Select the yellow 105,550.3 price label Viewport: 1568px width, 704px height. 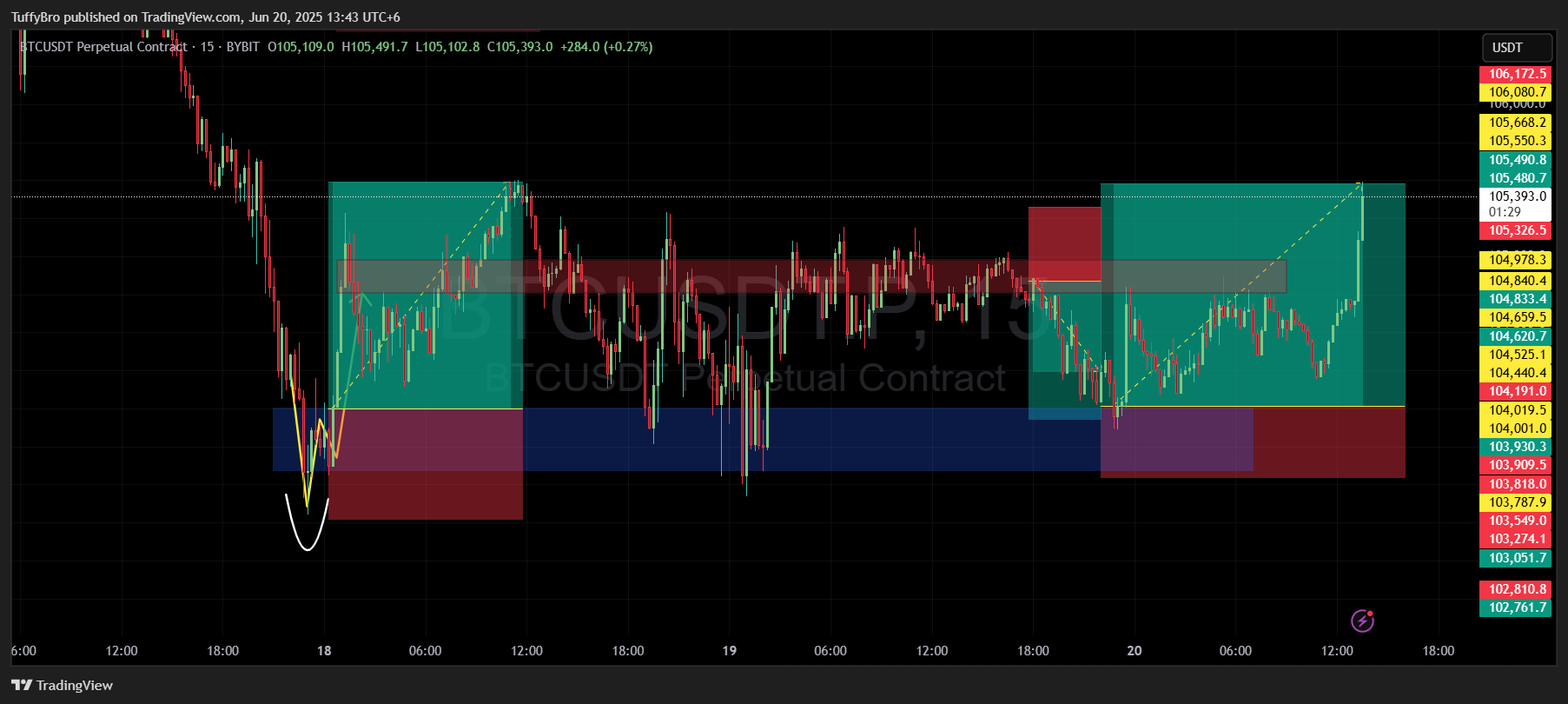tap(1515, 141)
